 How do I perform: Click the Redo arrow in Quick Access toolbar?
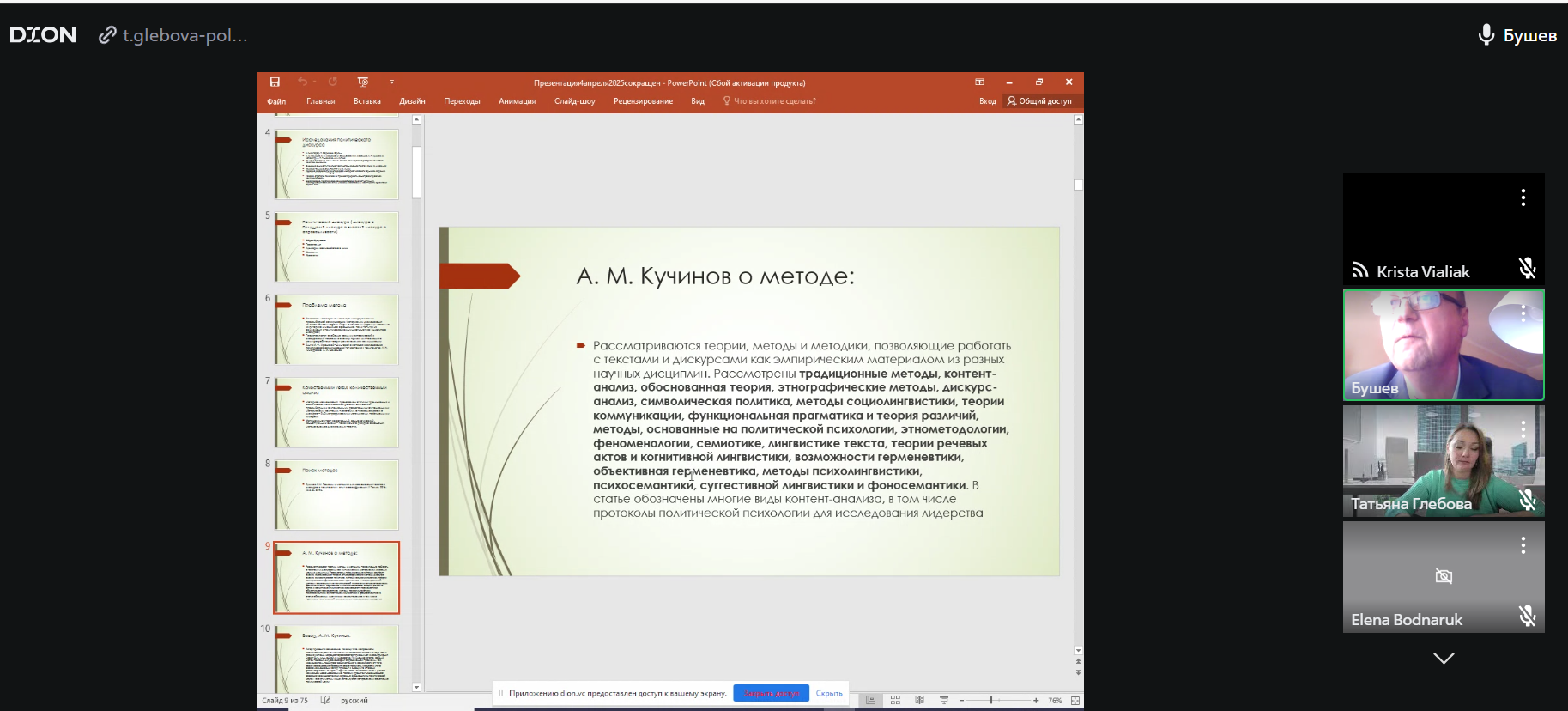pyautogui.click(x=333, y=82)
